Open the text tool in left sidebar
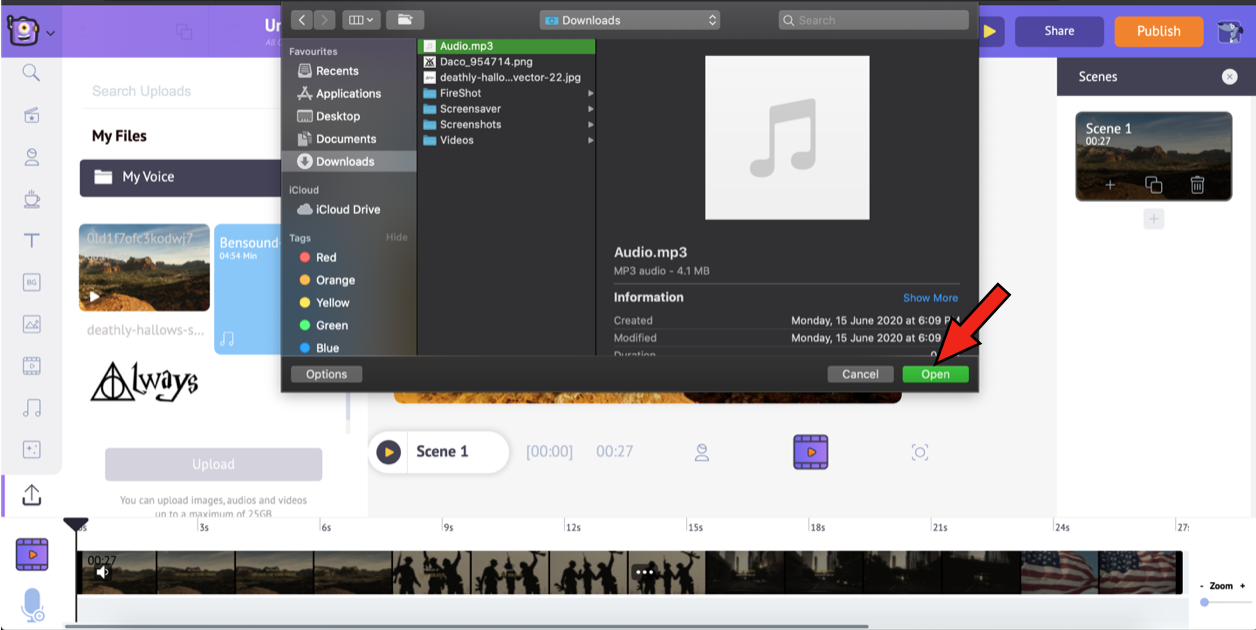This screenshot has width=1256, height=630. tap(31, 241)
